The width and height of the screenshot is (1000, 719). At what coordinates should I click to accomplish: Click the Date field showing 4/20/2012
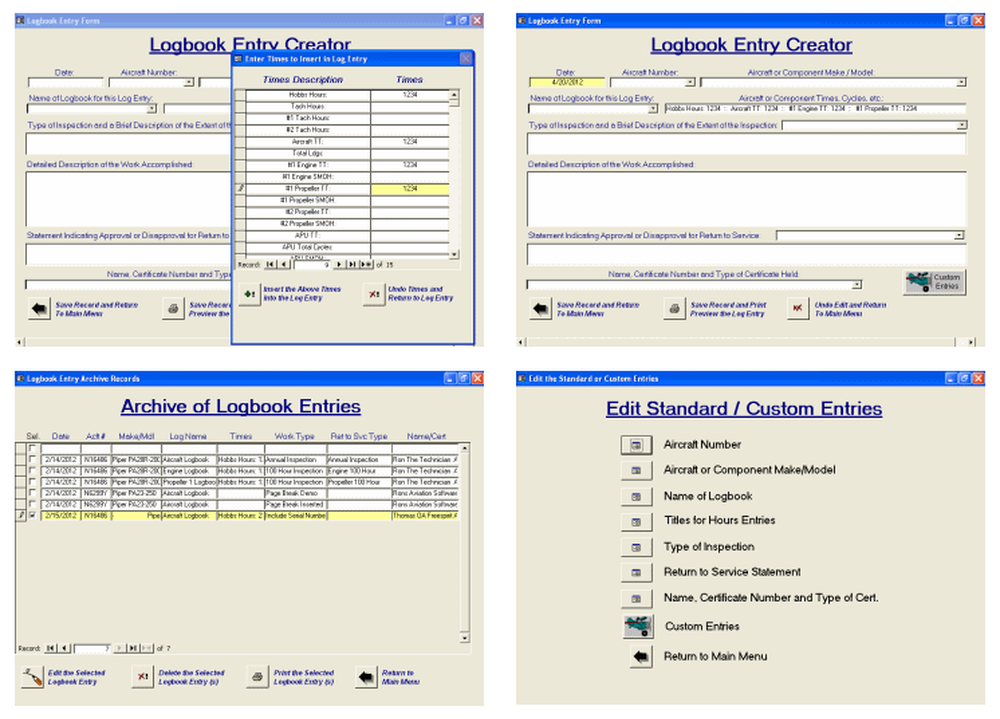(x=566, y=82)
